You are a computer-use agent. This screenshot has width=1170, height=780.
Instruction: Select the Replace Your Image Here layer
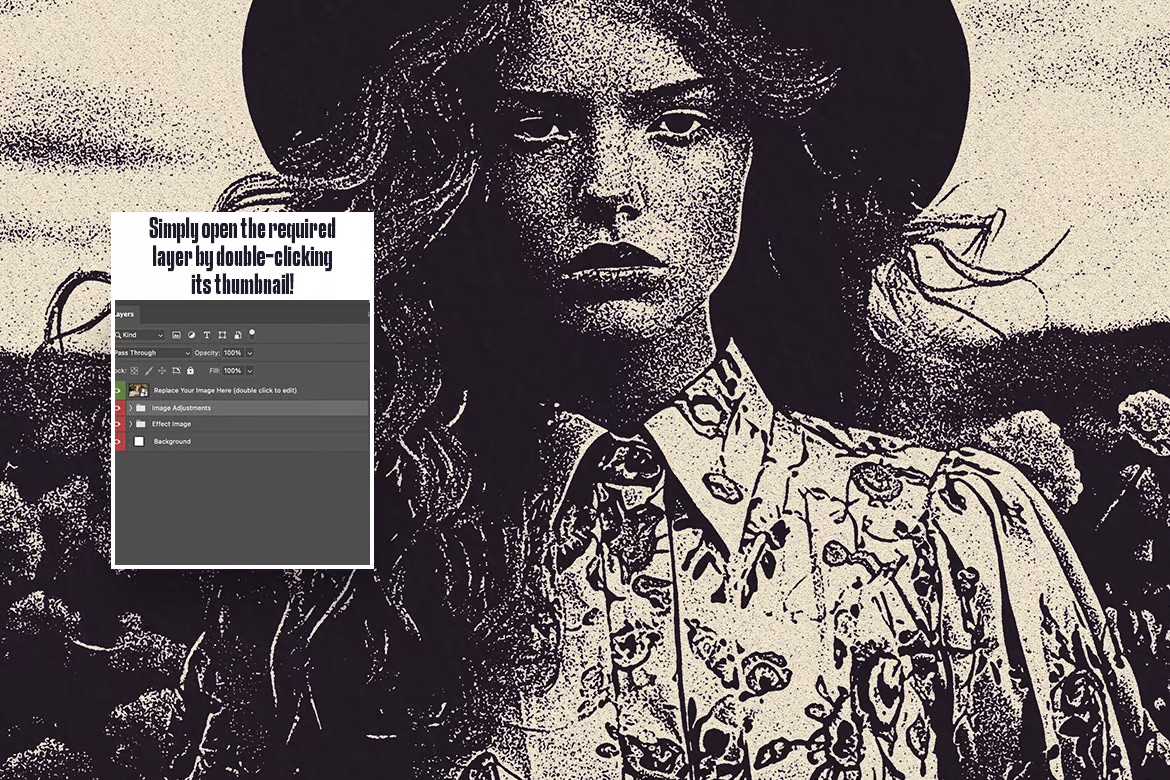pos(220,390)
